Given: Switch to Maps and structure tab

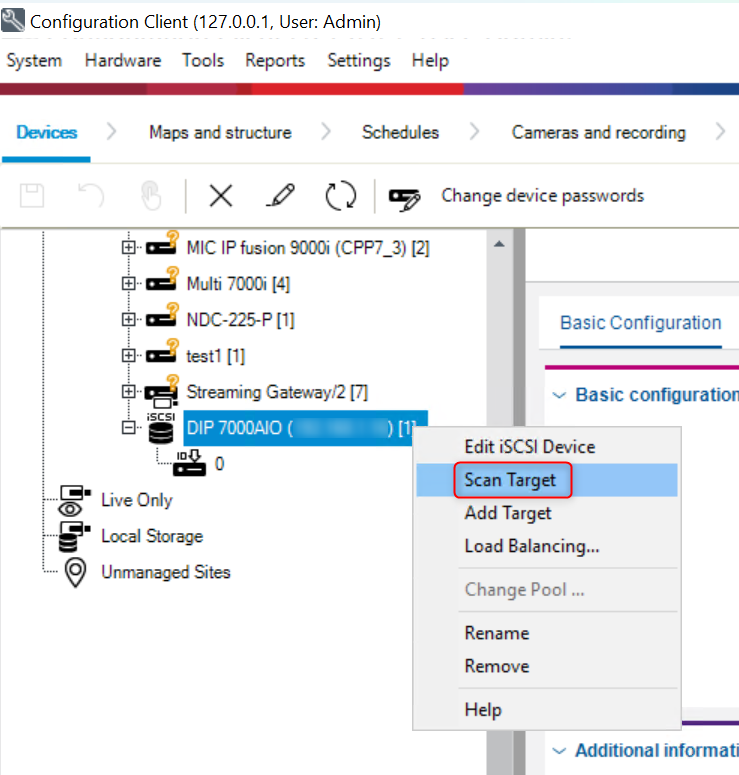Looking at the screenshot, I should click(x=220, y=132).
